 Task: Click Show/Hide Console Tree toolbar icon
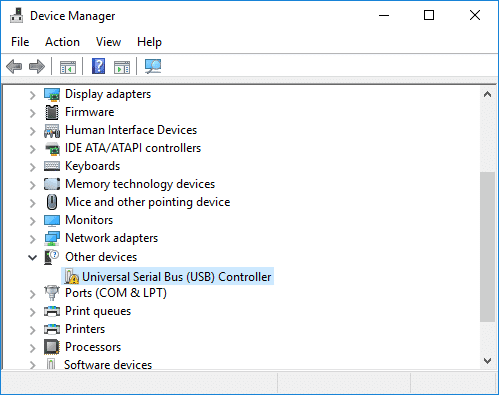point(68,67)
